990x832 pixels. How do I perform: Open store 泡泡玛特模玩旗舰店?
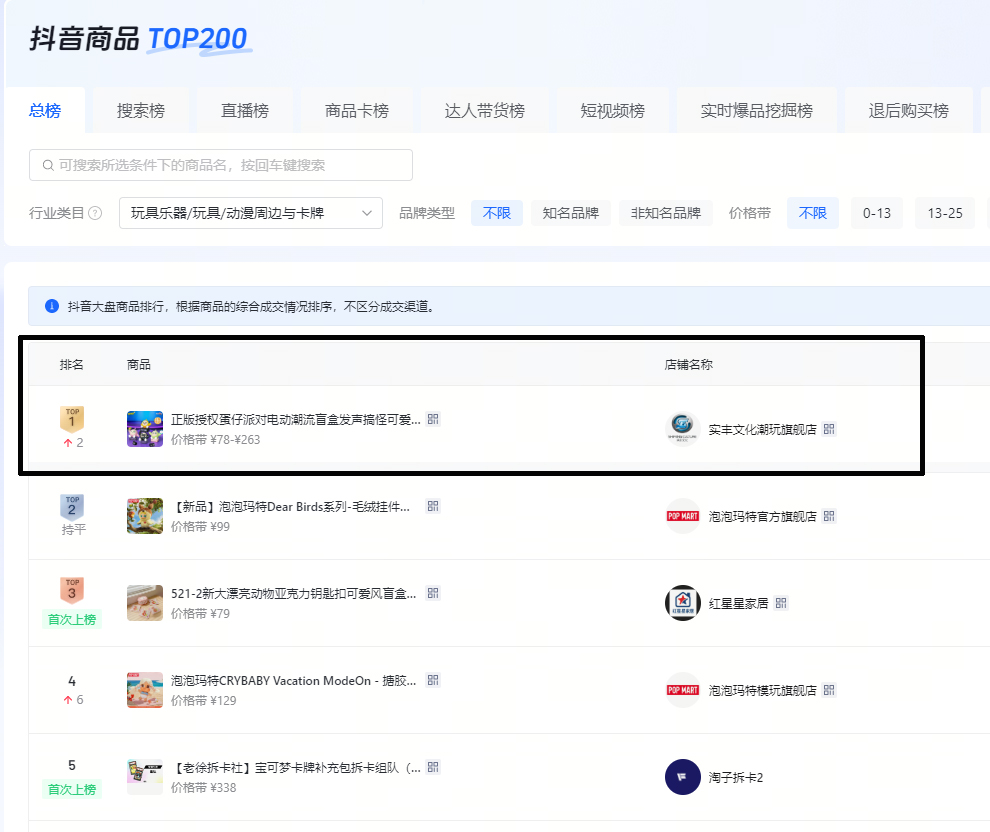(x=762, y=691)
